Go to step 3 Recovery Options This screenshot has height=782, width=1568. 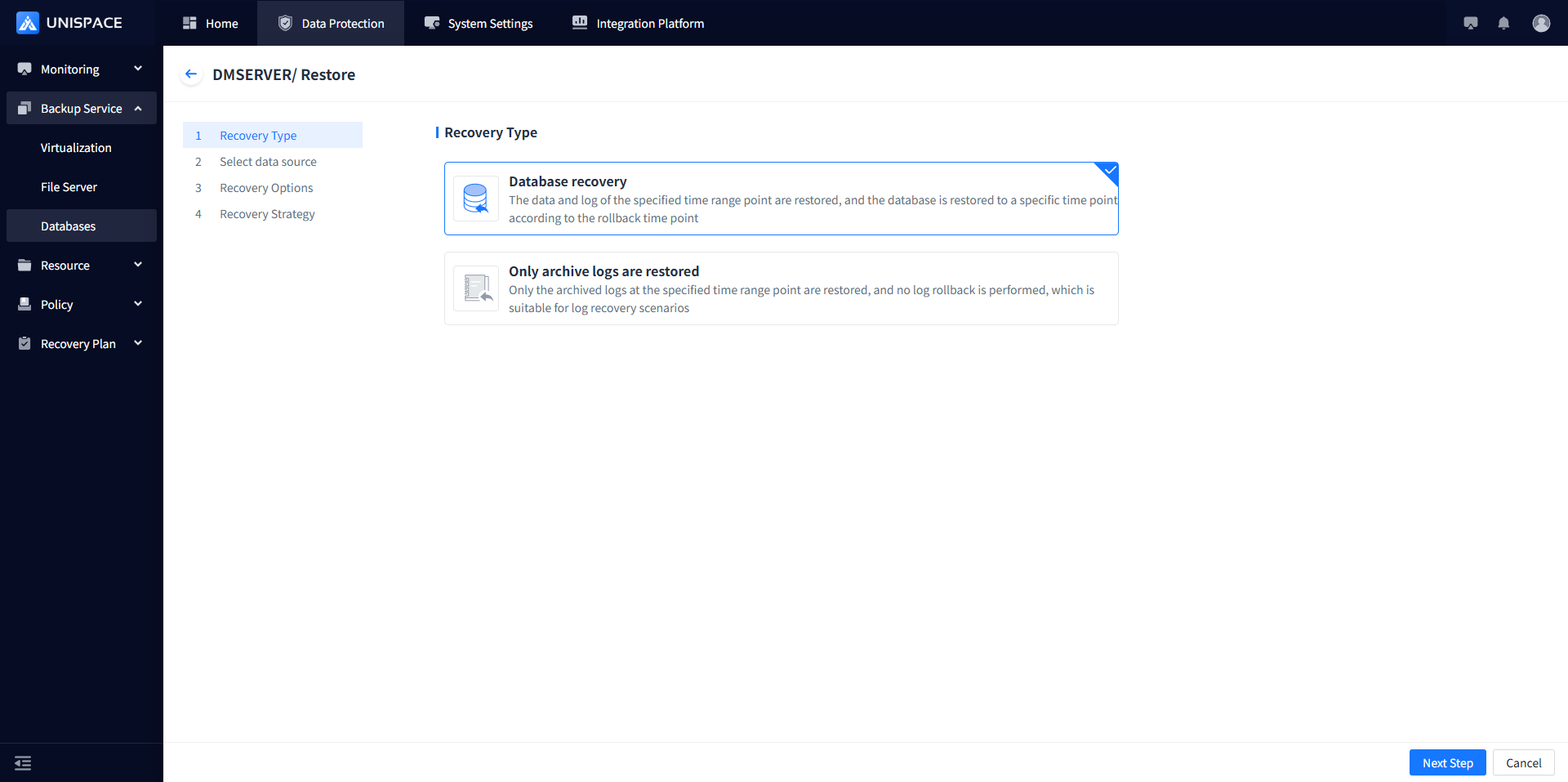(x=273, y=187)
